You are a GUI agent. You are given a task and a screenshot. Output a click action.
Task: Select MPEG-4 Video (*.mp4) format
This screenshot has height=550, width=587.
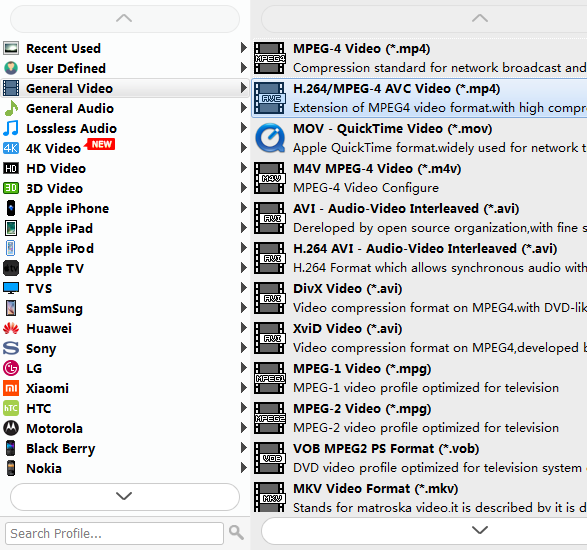pos(419,58)
